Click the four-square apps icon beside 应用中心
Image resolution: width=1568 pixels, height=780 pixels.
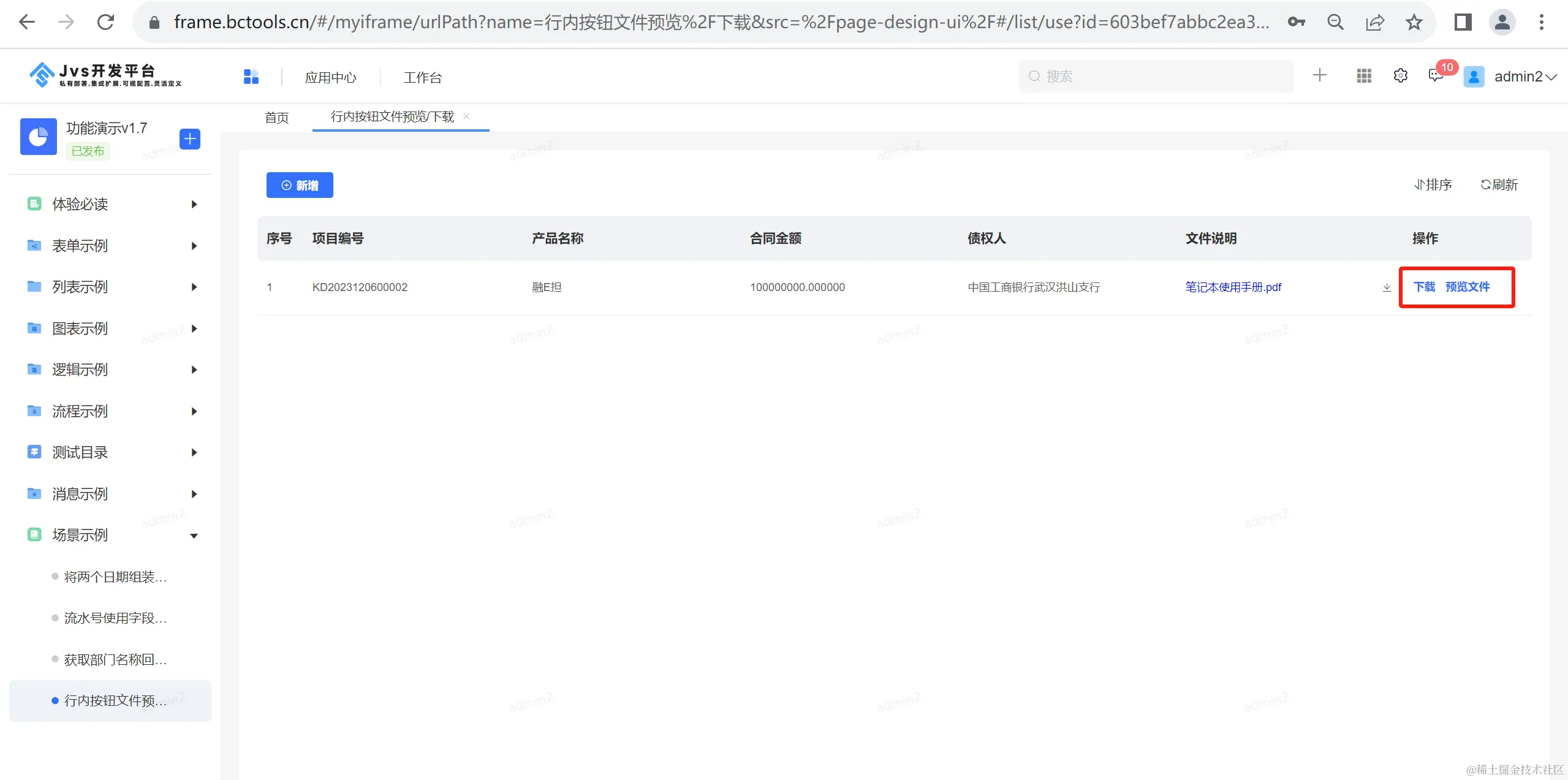(x=251, y=77)
